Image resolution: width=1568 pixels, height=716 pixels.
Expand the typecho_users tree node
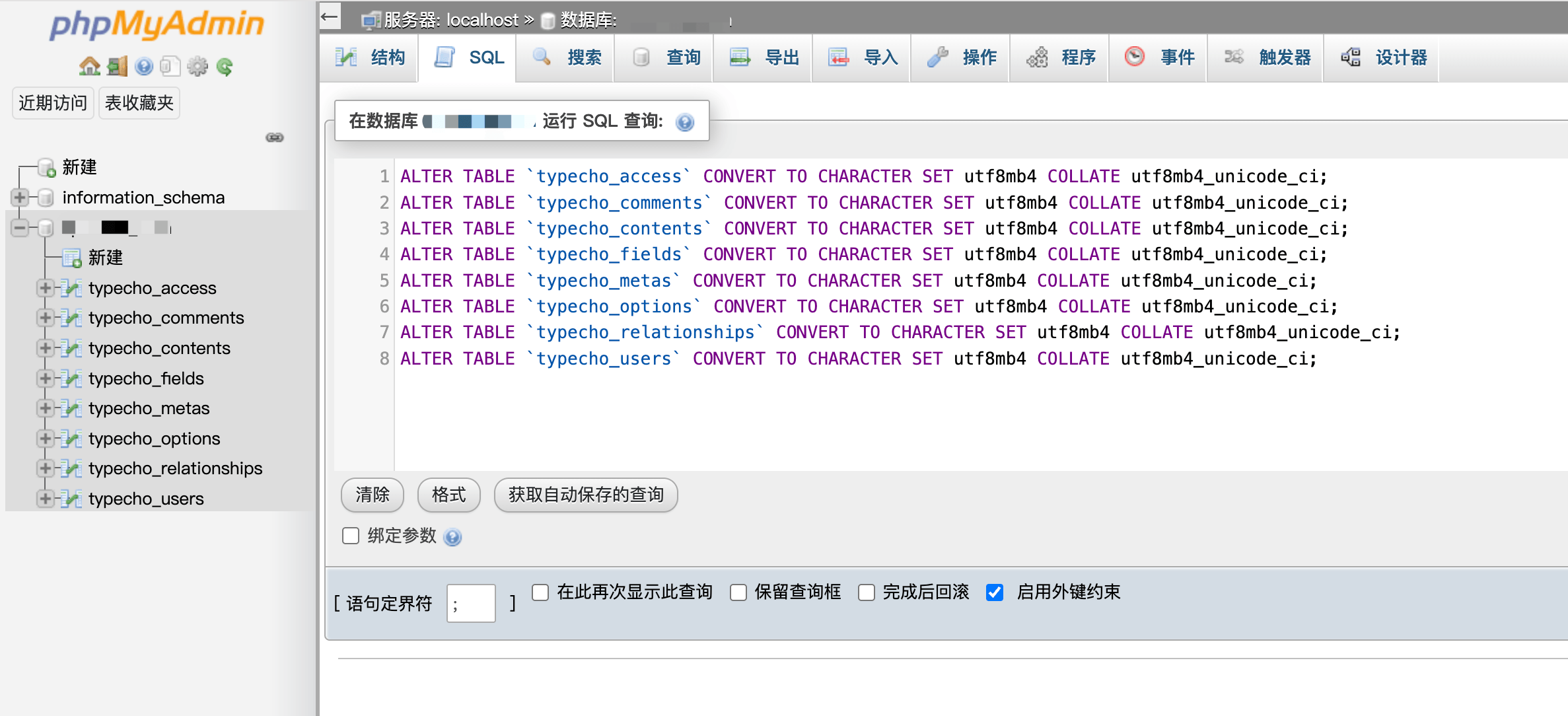(x=45, y=499)
